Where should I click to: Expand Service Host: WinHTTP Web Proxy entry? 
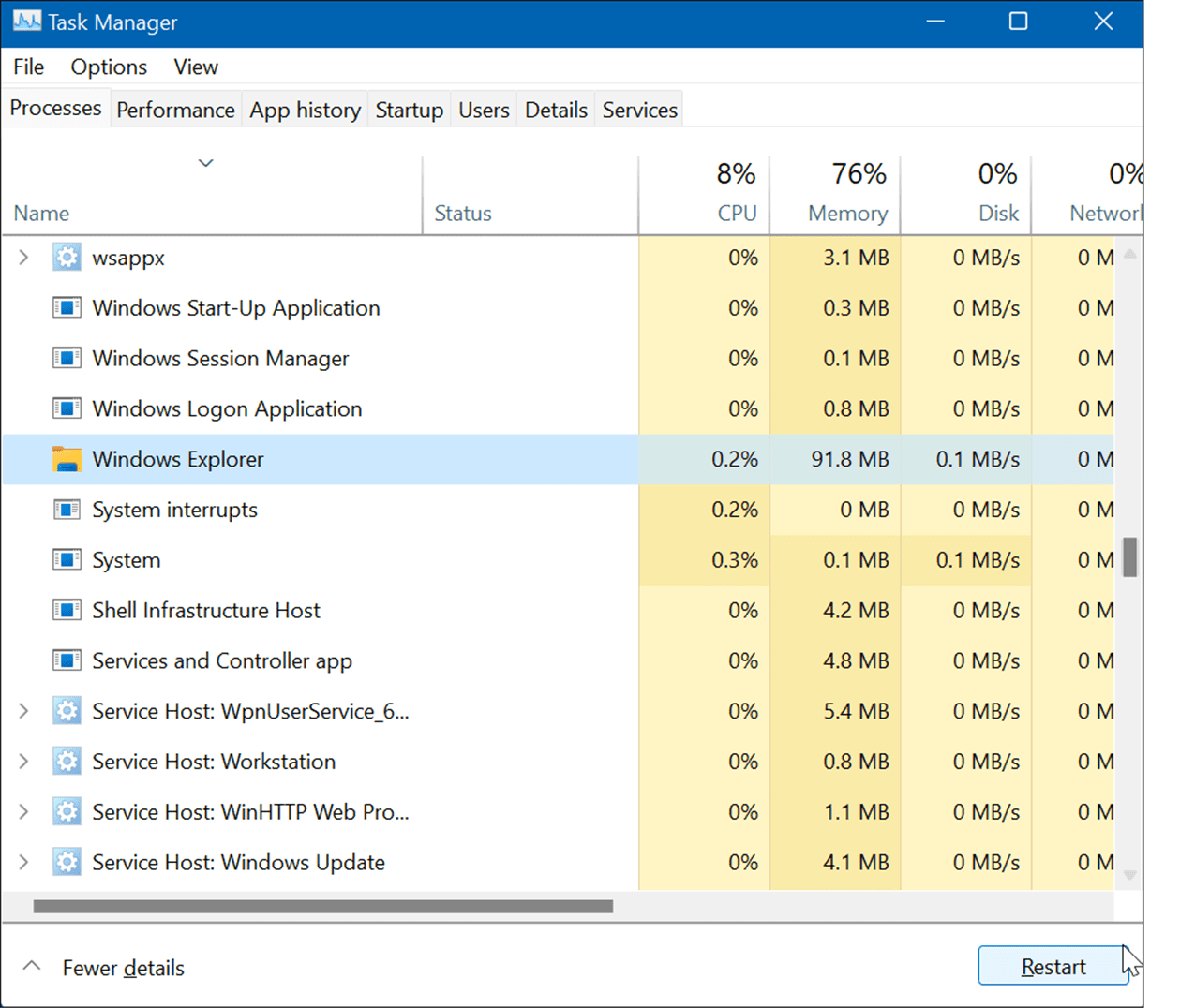(x=23, y=811)
